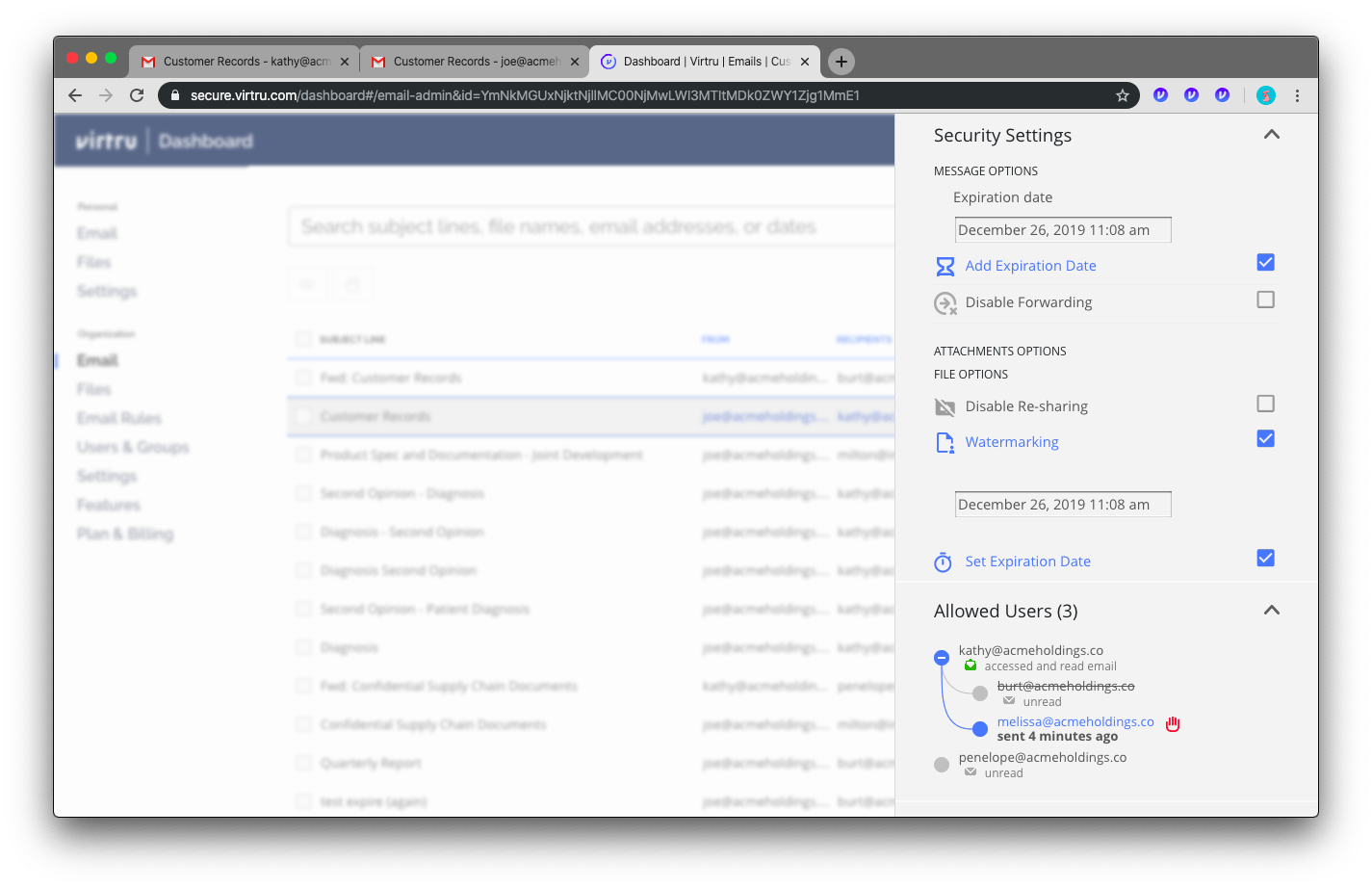Bookmark the page with the star icon
The height and width of the screenshot is (888, 1372).
pos(1123,95)
